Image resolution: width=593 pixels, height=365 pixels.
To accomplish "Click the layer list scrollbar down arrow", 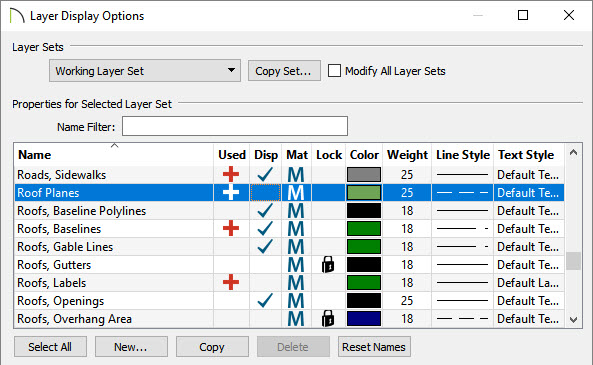I will pos(573,320).
